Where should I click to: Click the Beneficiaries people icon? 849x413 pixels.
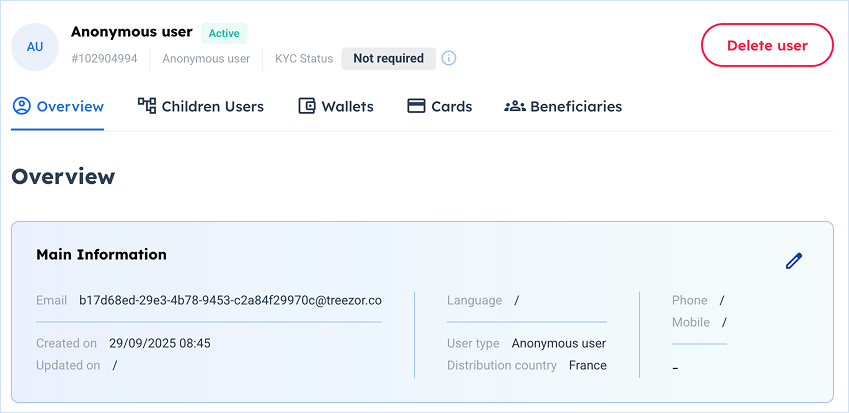(515, 106)
